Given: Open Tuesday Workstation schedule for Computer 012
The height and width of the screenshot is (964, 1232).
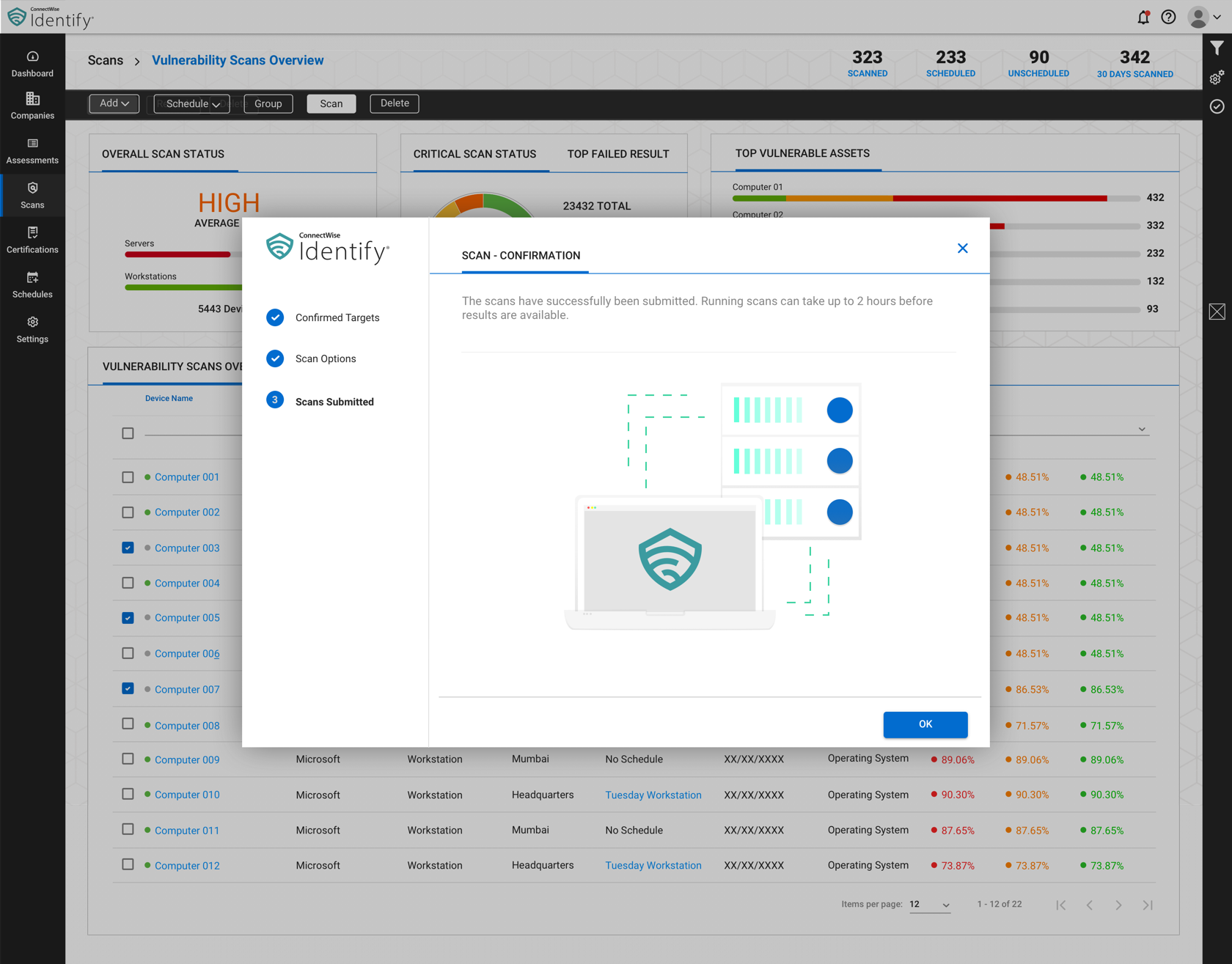Looking at the screenshot, I should (653, 865).
